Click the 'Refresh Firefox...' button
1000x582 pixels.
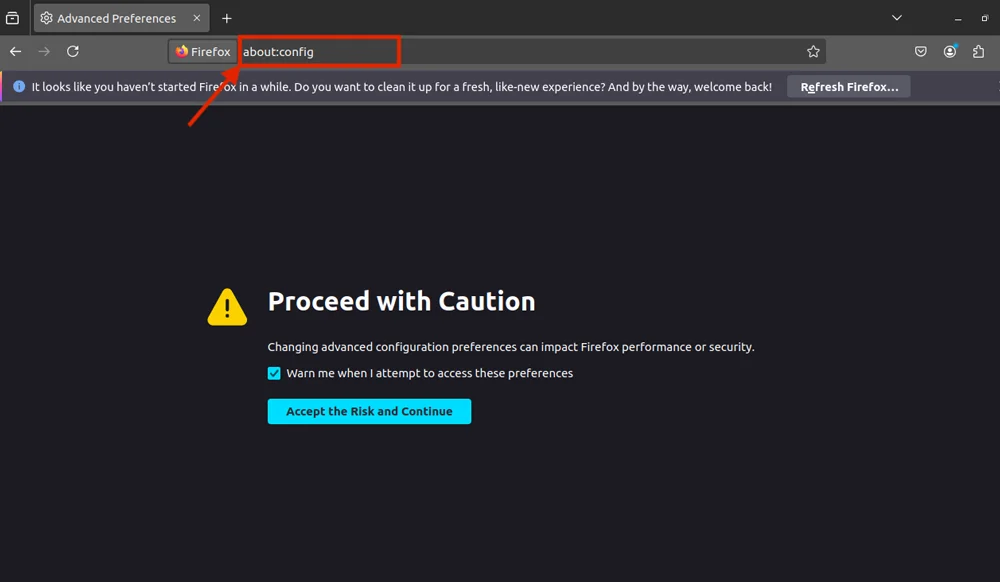pos(848,87)
